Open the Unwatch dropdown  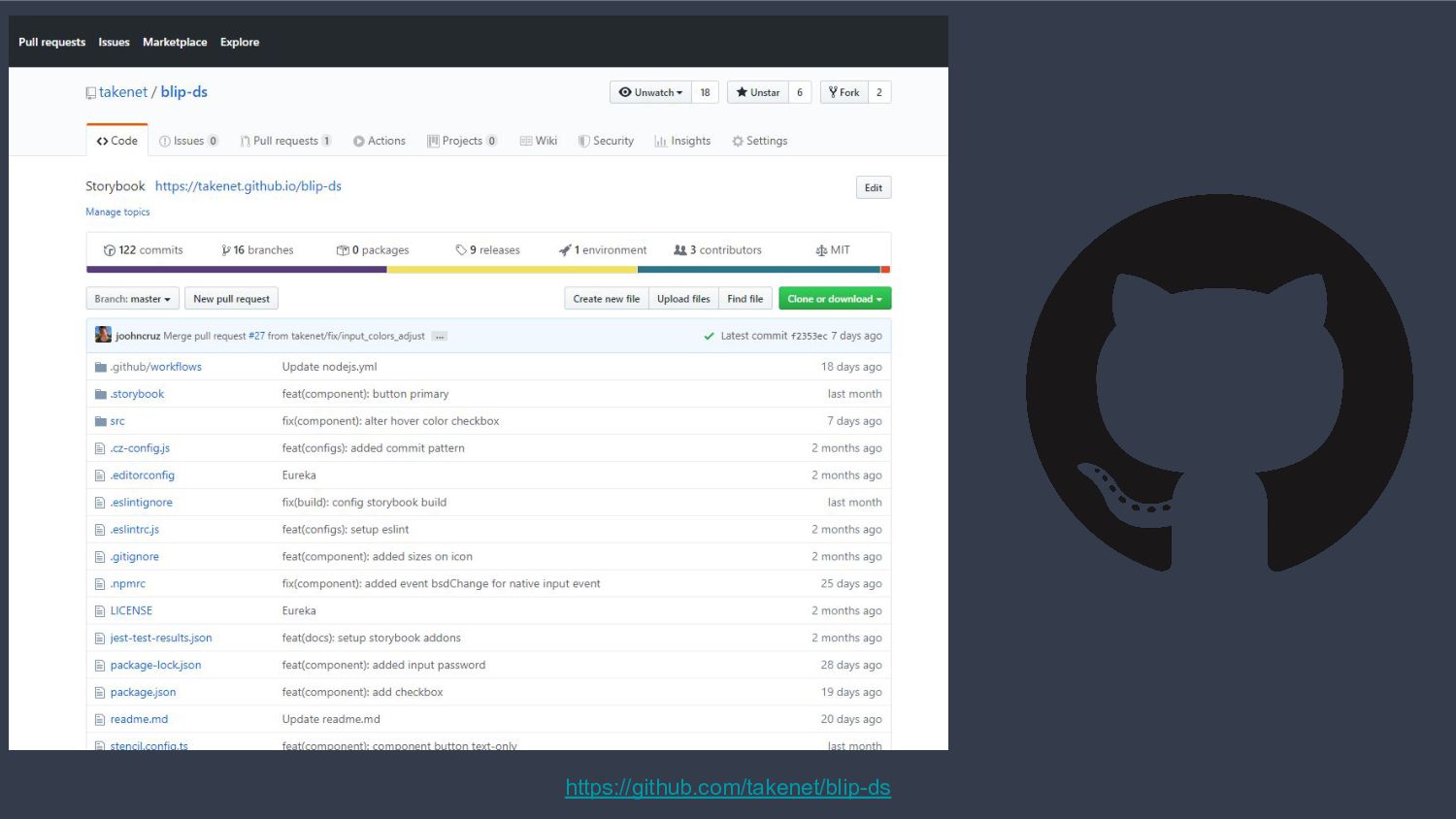[650, 92]
